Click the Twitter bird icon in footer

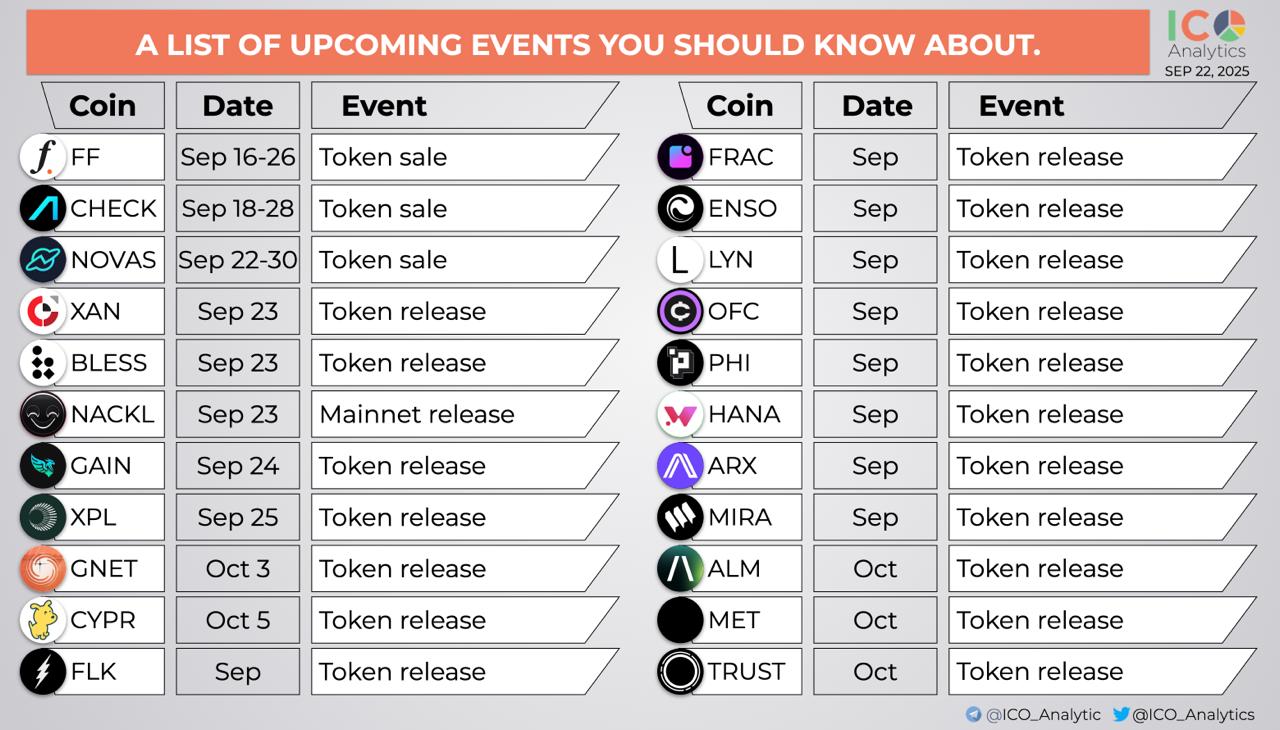coord(1121,714)
